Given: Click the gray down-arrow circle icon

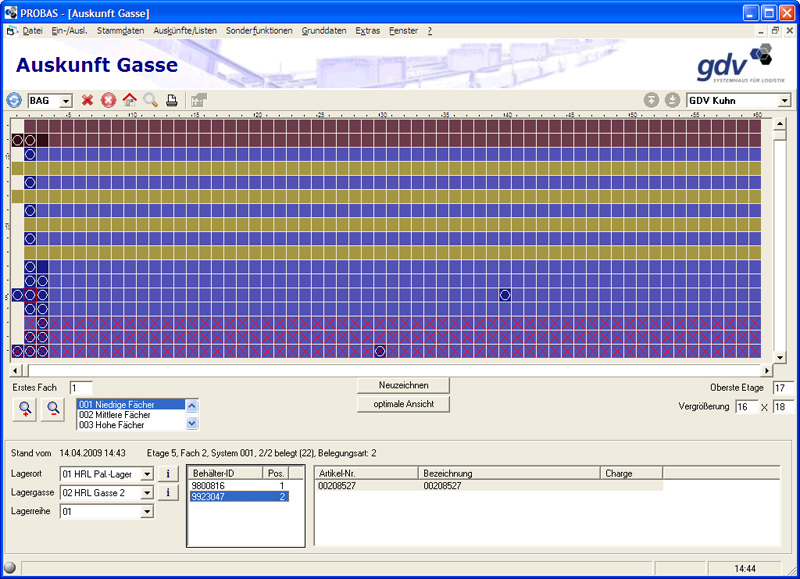Looking at the screenshot, I should click(672, 100).
